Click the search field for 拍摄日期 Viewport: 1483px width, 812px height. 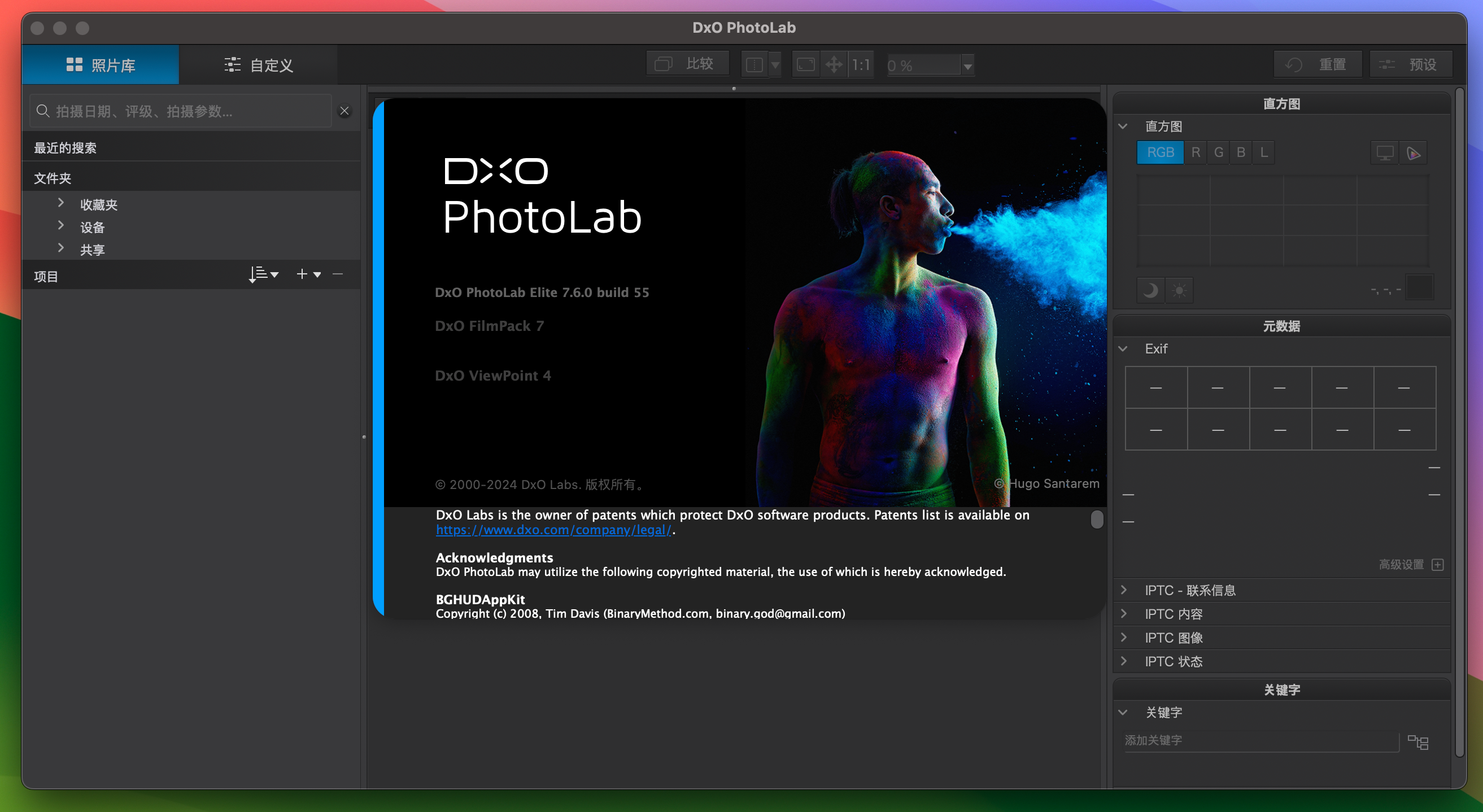[x=181, y=111]
